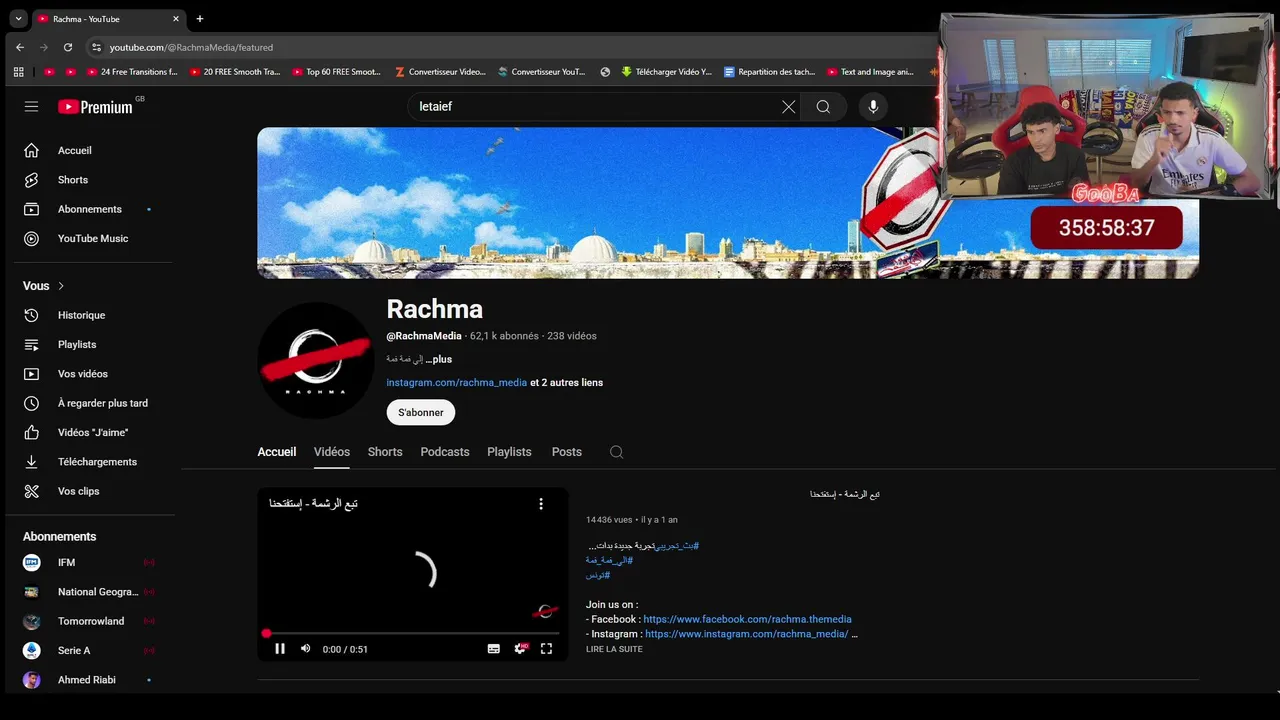Open video three-dot options menu
The image size is (1280, 720).
coord(541,504)
